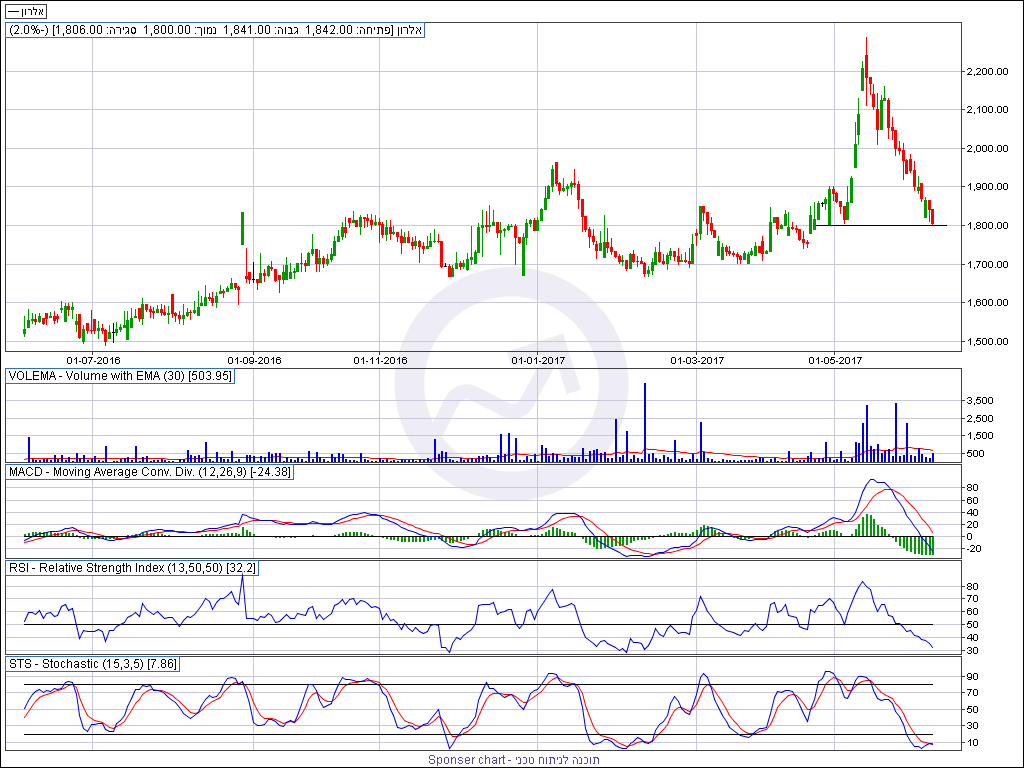Click the 1,500.00 price axis label

coord(987,342)
